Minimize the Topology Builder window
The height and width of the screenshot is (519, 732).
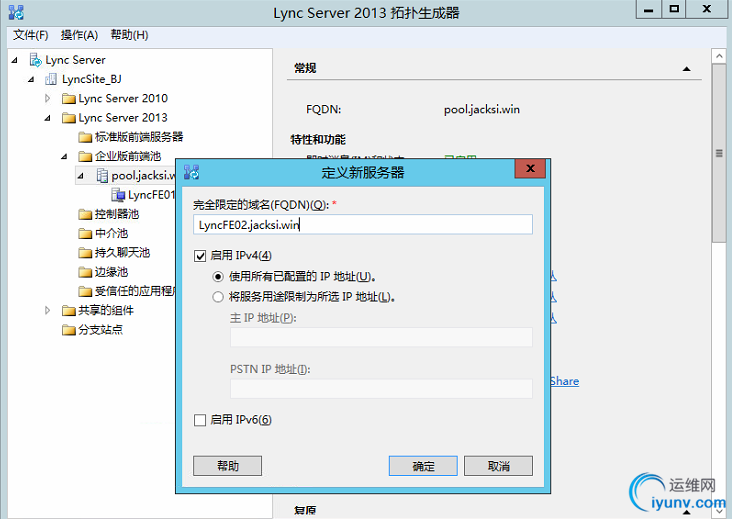tap(649, 9)
